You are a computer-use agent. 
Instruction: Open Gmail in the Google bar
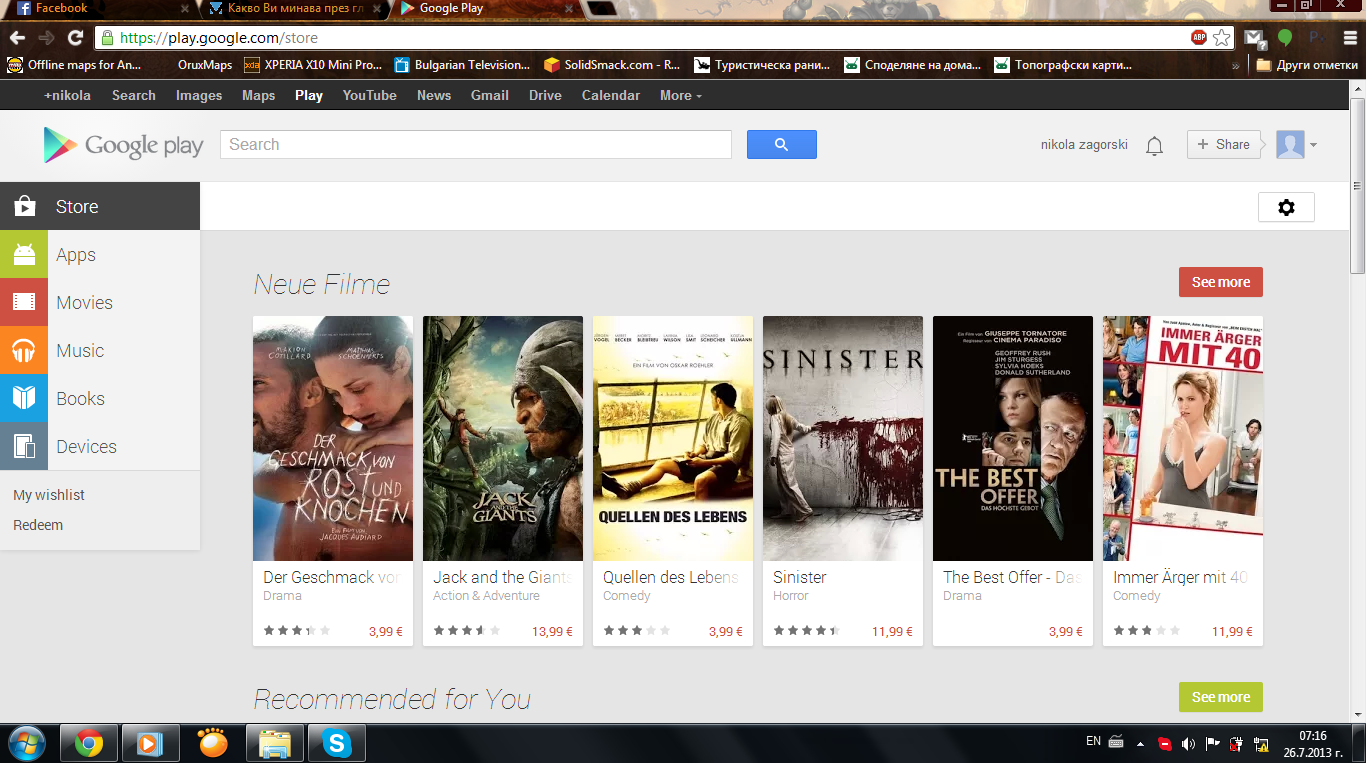point(490,95)
